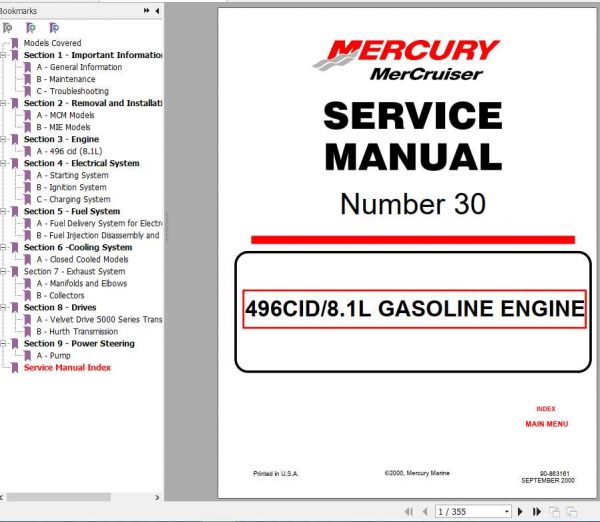This screenshot has width=600, height=522.
Task: Click the MAIN MENU link on cover
Action: [x=546, y=424]
